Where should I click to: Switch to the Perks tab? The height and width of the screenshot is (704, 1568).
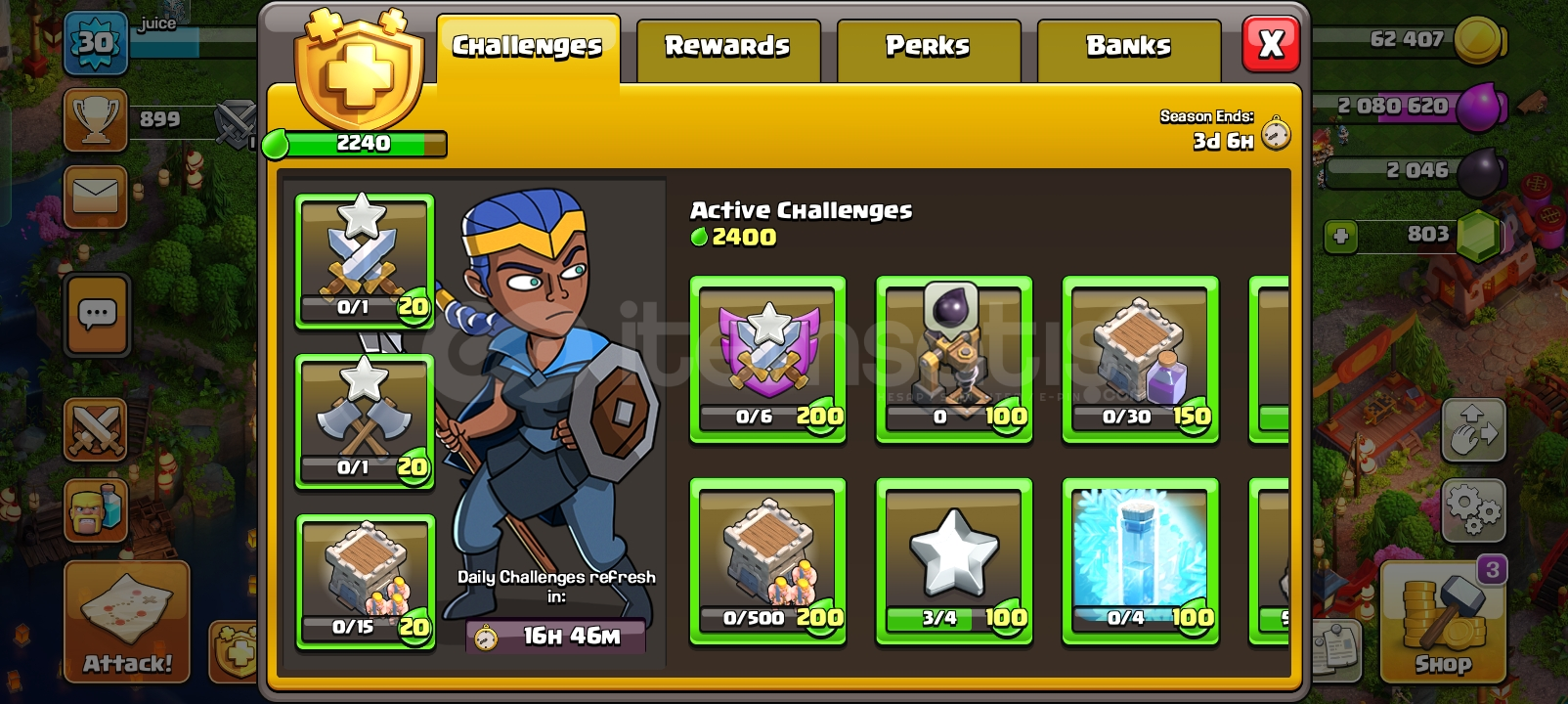[x=929, y=47]
